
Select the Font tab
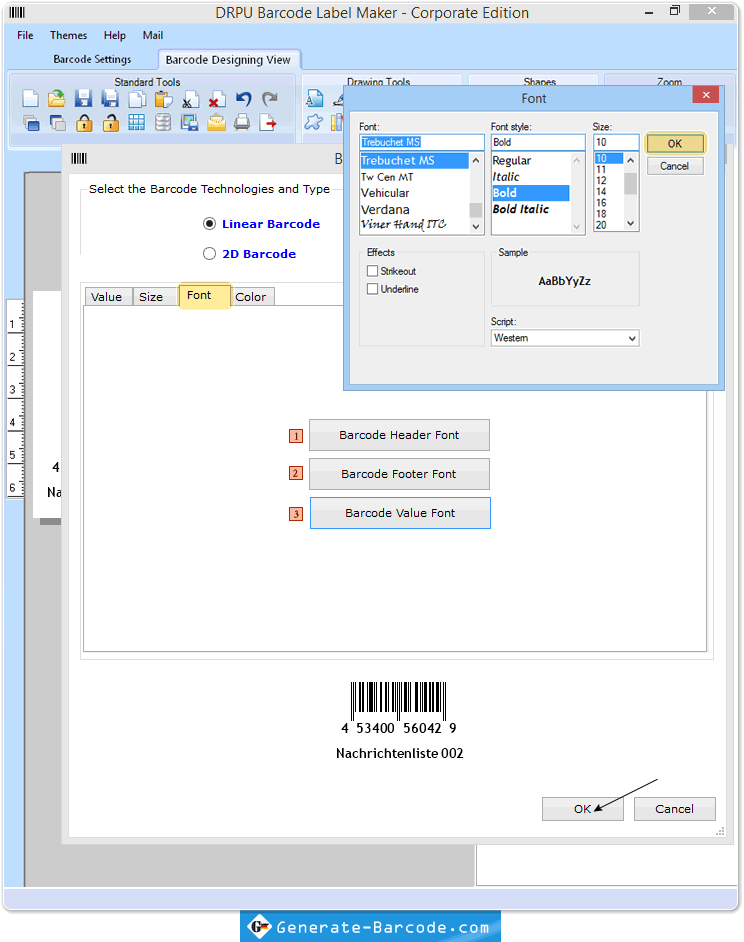(x=204, y=296)
